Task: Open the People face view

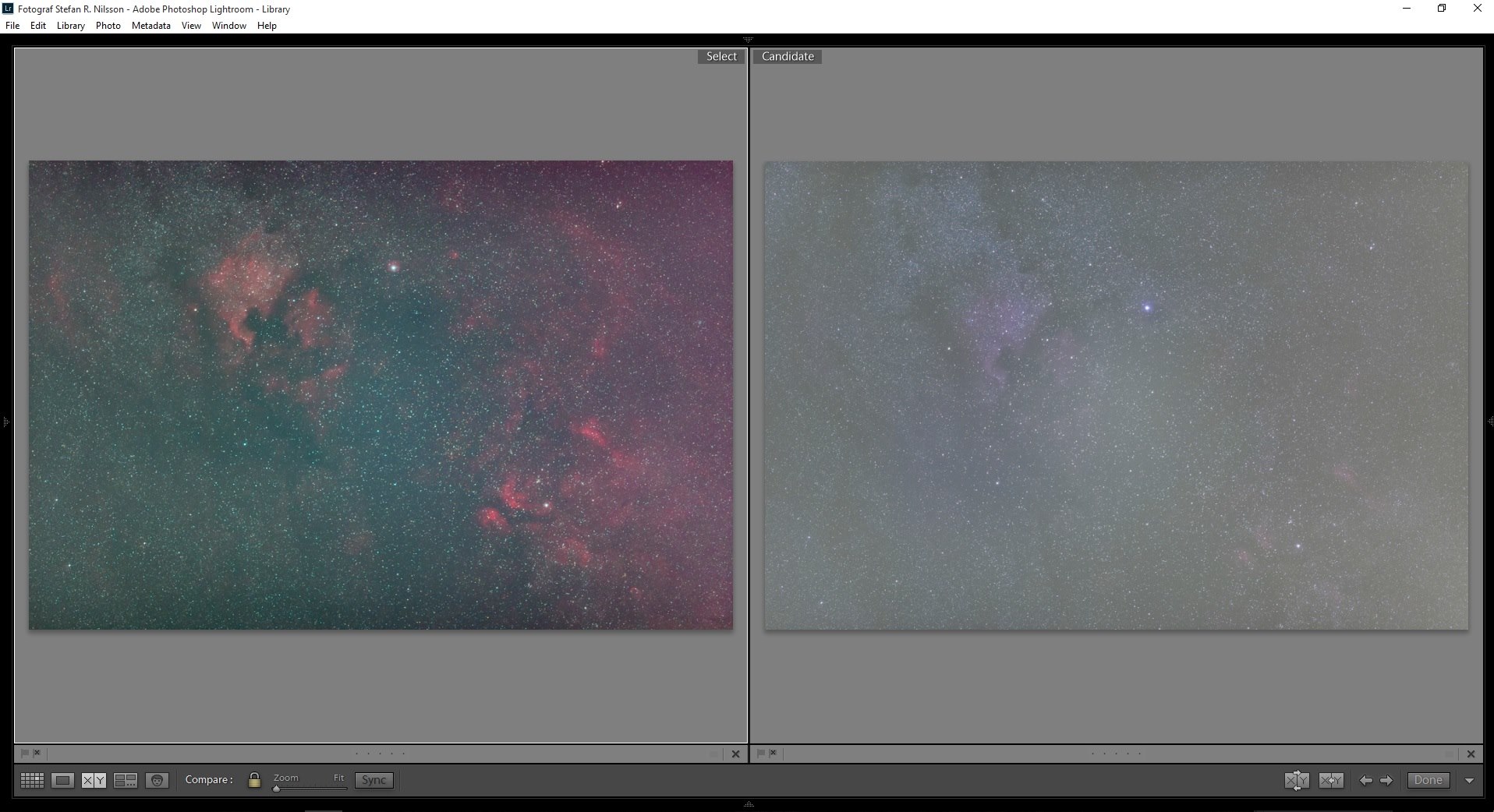Action: (x=157, y=780)
